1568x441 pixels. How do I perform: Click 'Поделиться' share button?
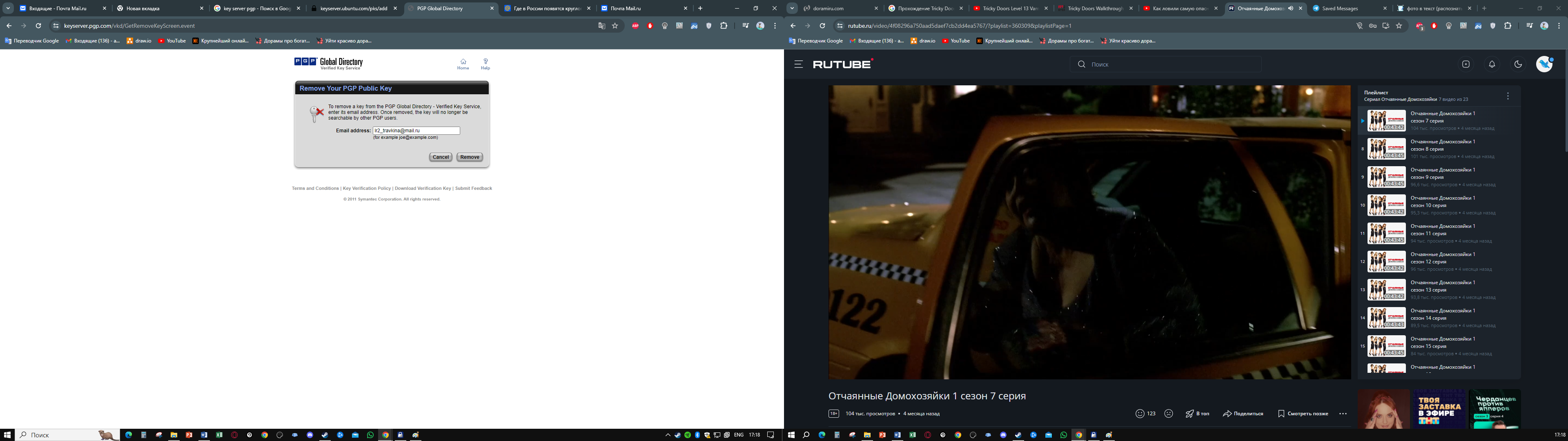tap(1243, 414)
